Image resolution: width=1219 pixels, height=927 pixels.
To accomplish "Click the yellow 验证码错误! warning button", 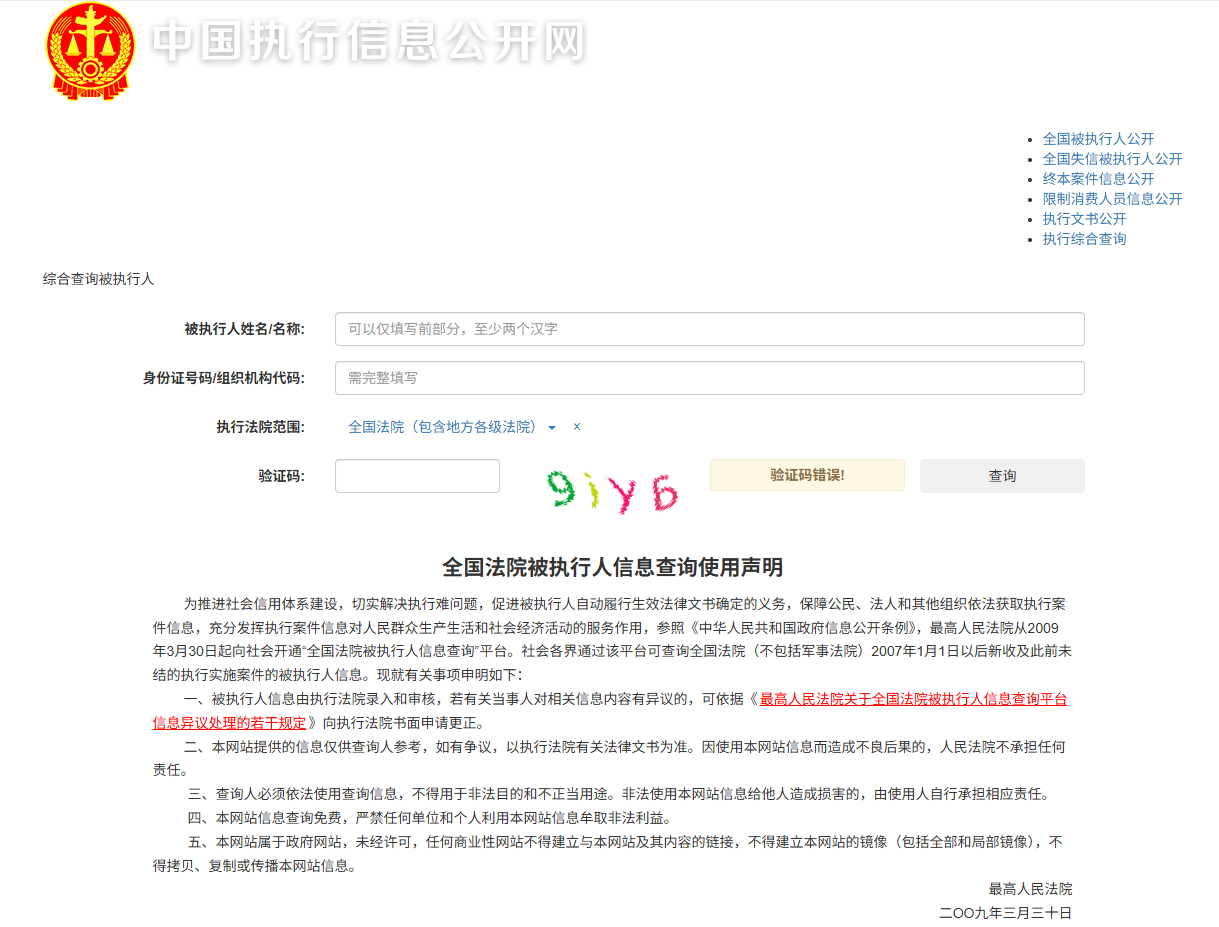I will (x=806, y=475).
